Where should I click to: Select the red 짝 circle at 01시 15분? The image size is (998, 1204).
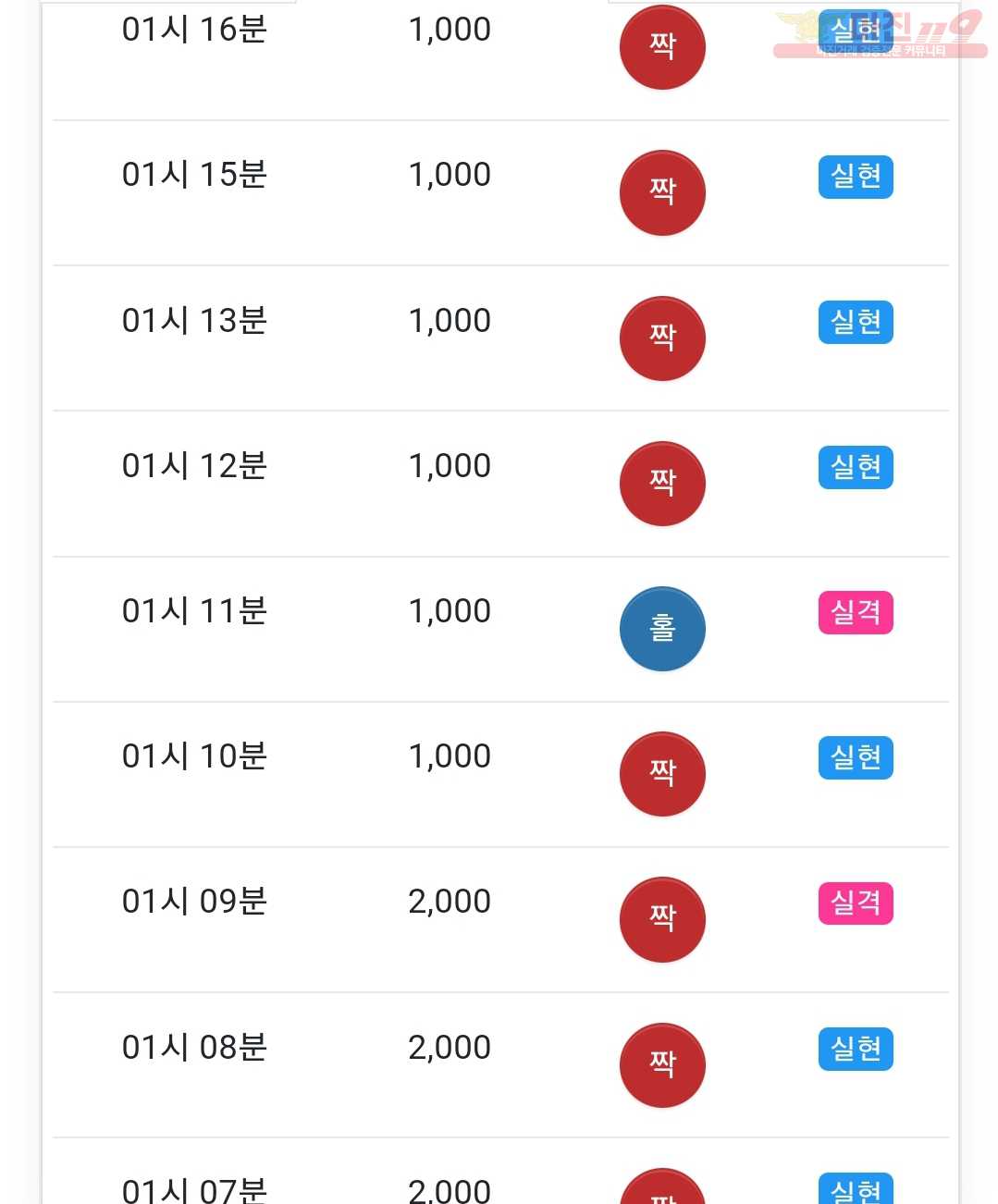click(662, 192)
